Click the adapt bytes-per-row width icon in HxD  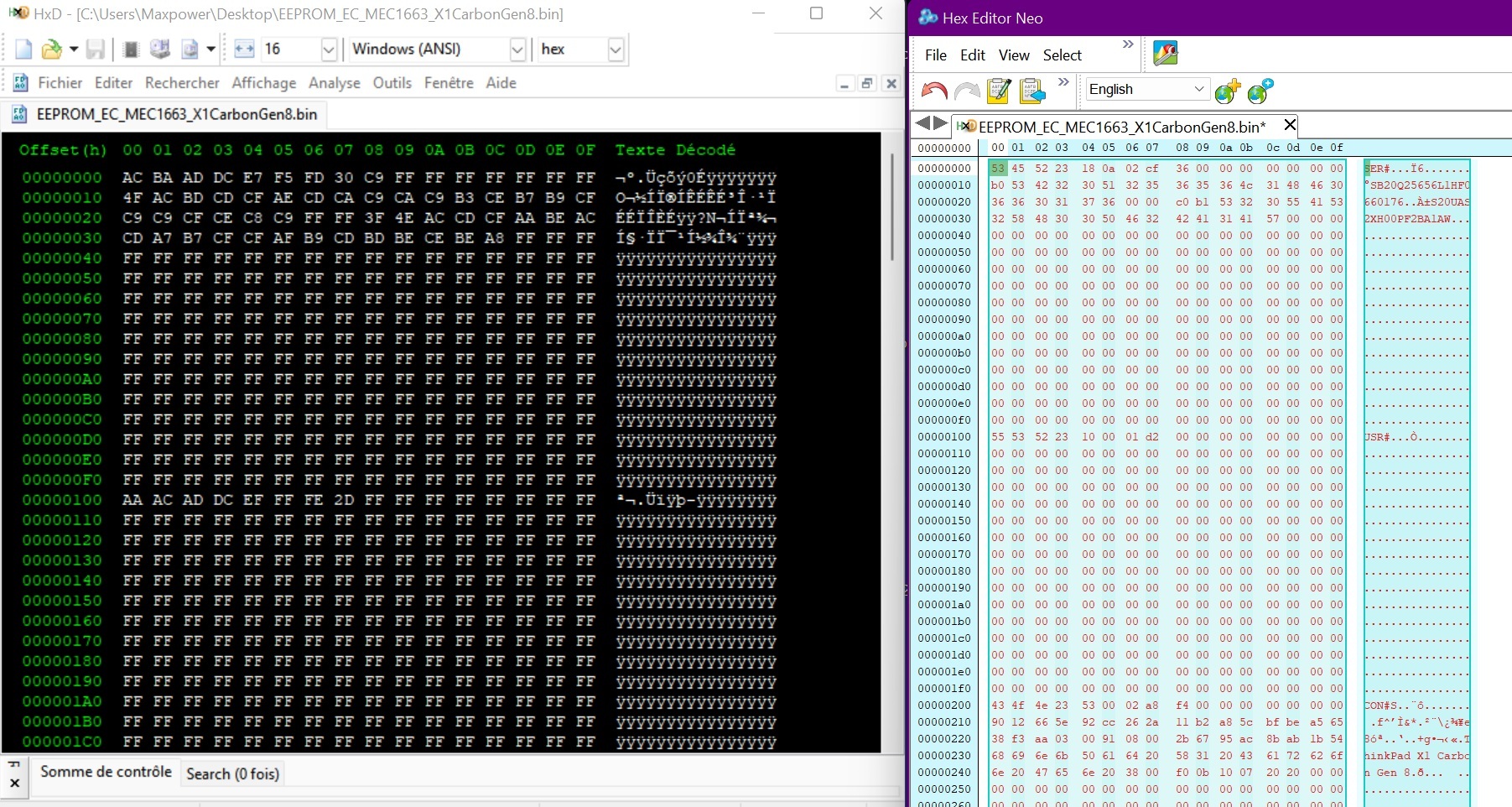tap(244, 49)
